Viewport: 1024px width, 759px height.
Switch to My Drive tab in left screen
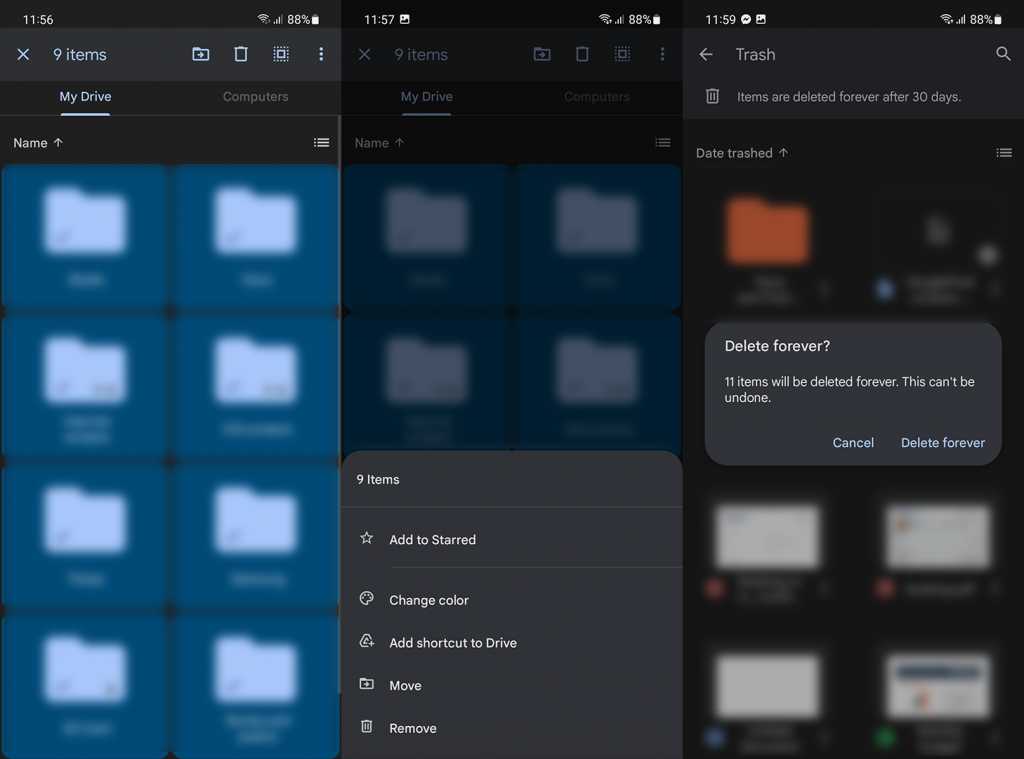click(x=86, y=97)
